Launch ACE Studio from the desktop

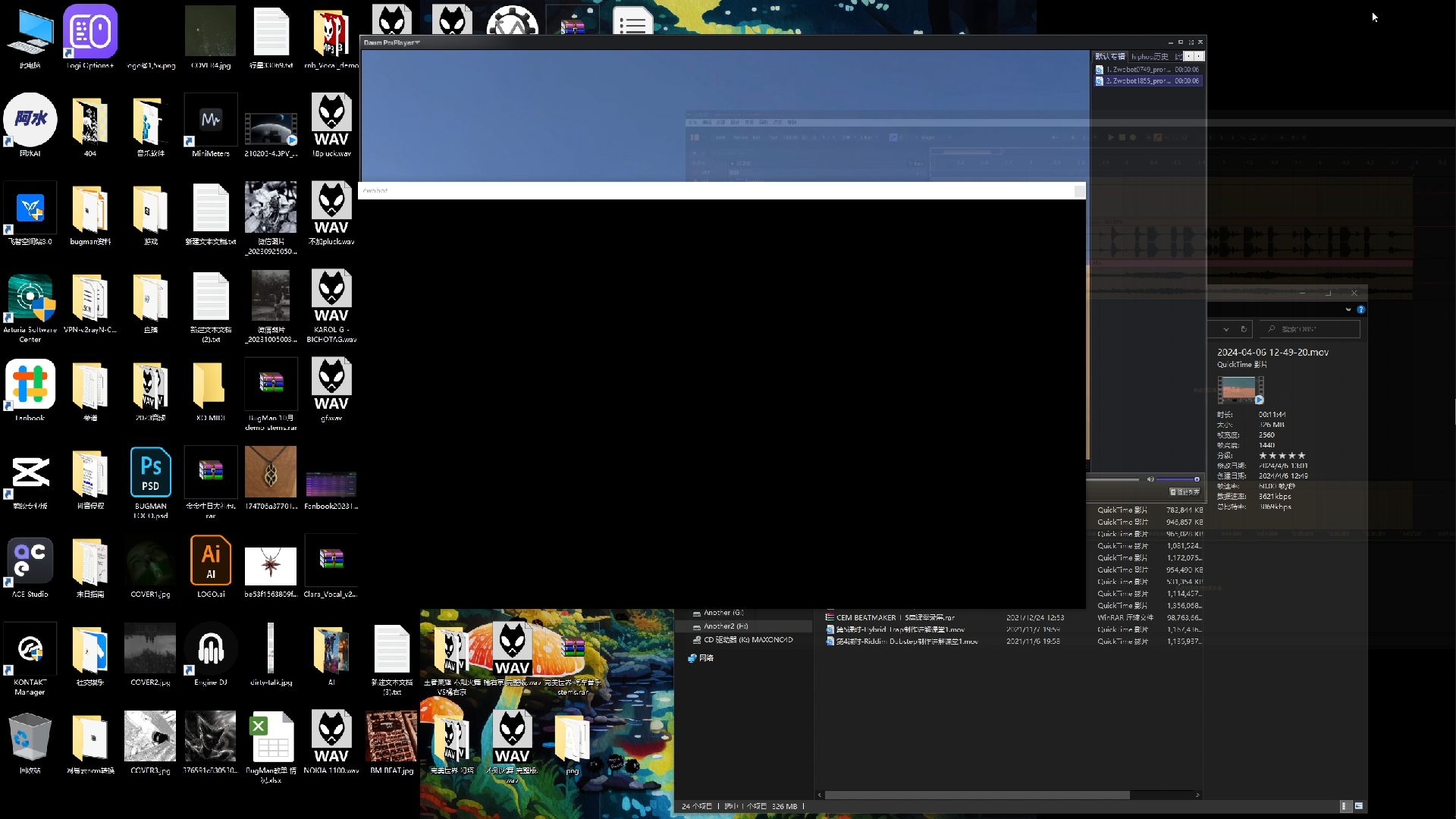point(30,567)
